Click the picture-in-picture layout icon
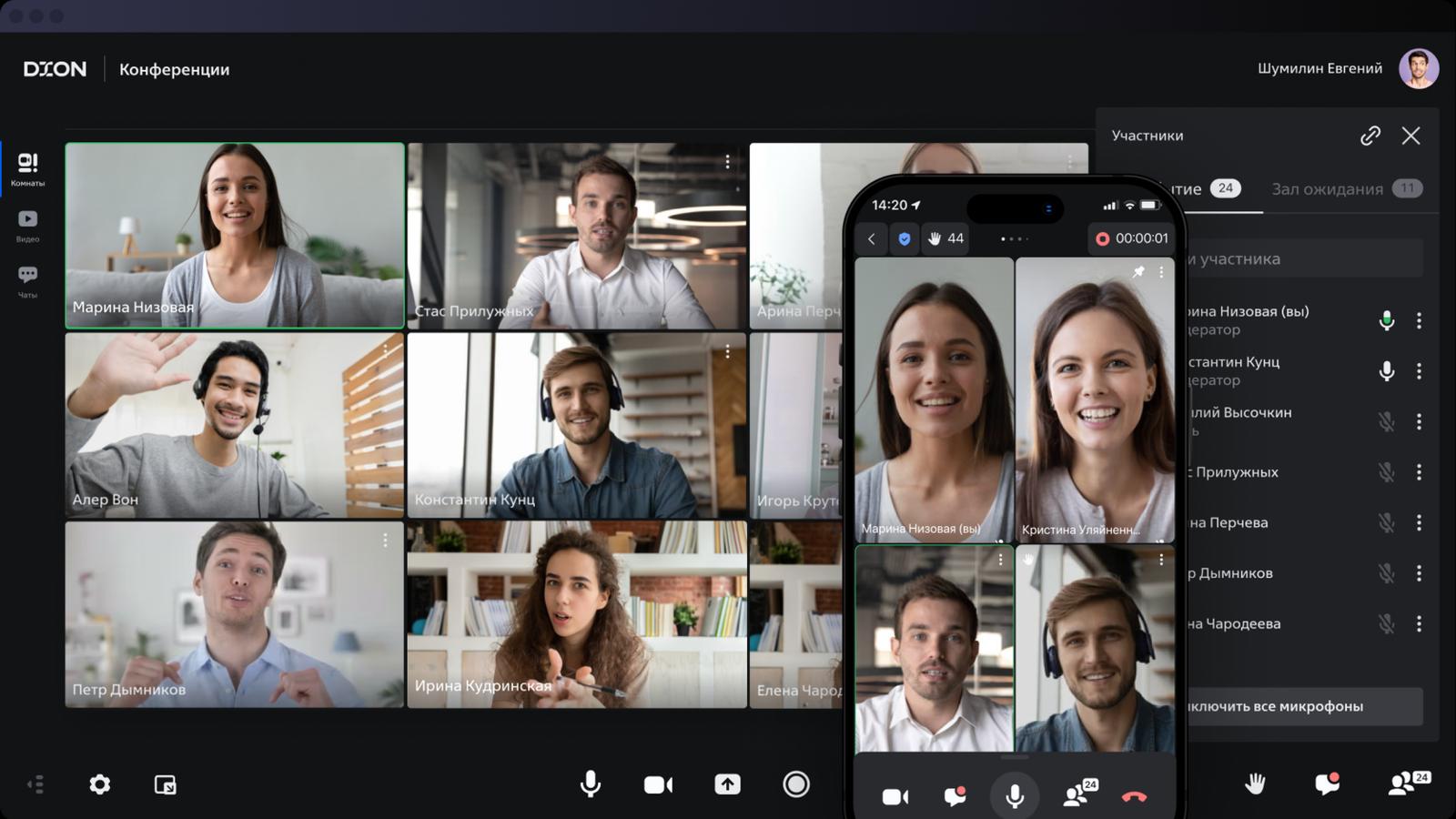Viewport: 1456px width, 819px height. [166, 784]
